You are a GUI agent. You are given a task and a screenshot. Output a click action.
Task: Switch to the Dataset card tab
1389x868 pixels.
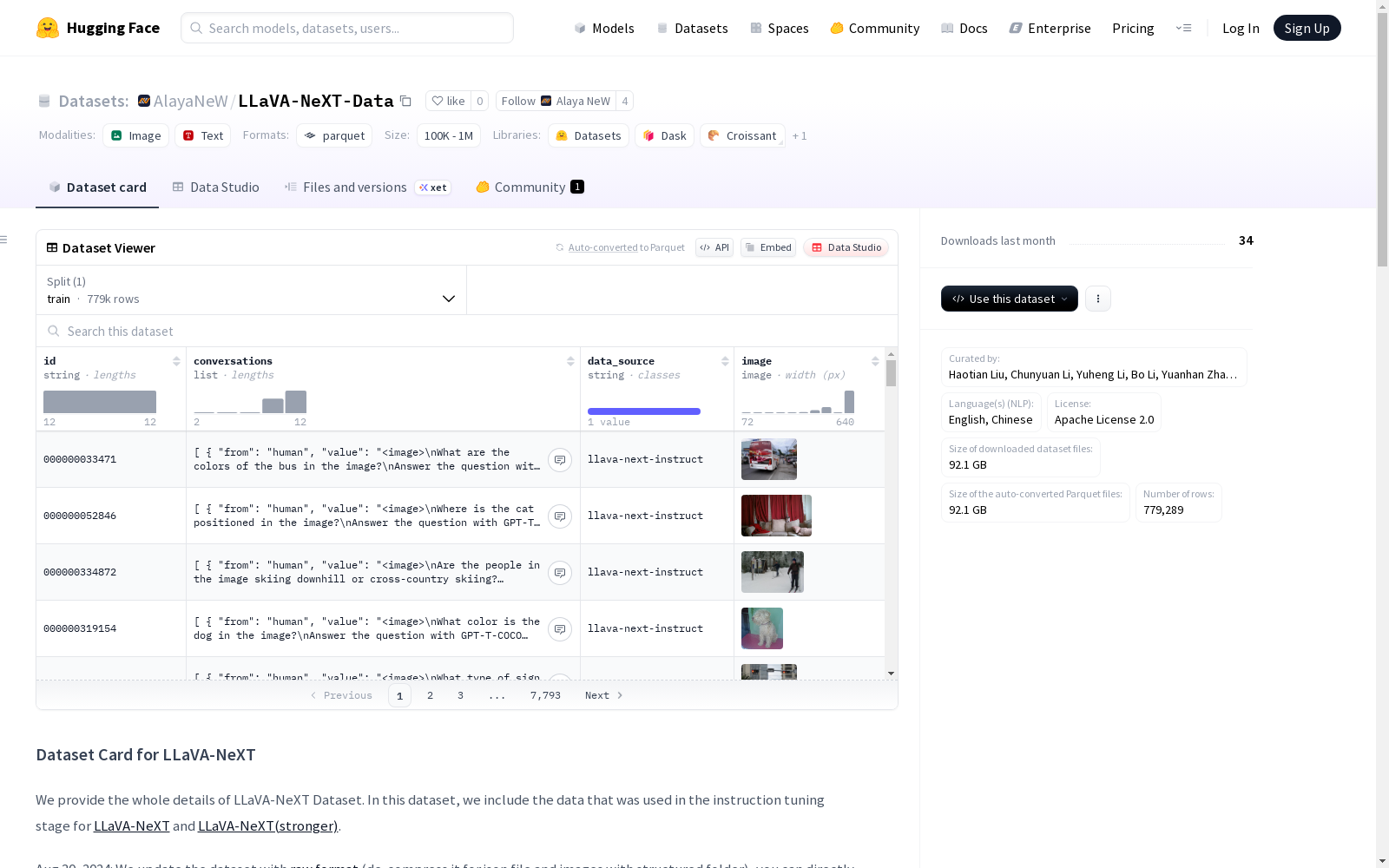pos(97,187)
